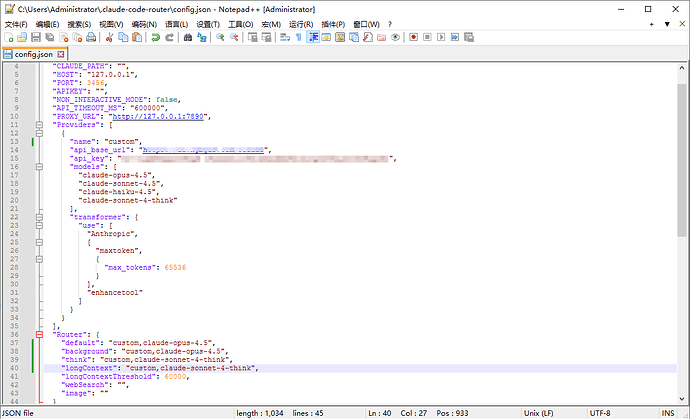Open the 编码(N) menu
Viewport: 690px width, 419px height.
pyautogui.click(x=144, y=24)
